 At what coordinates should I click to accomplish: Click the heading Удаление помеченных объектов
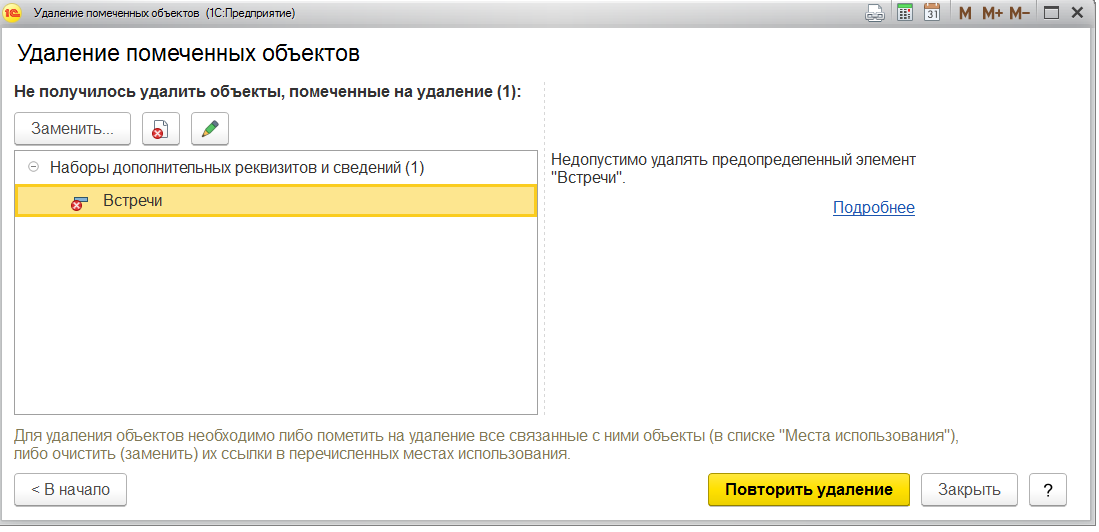(x=189, y=53)
